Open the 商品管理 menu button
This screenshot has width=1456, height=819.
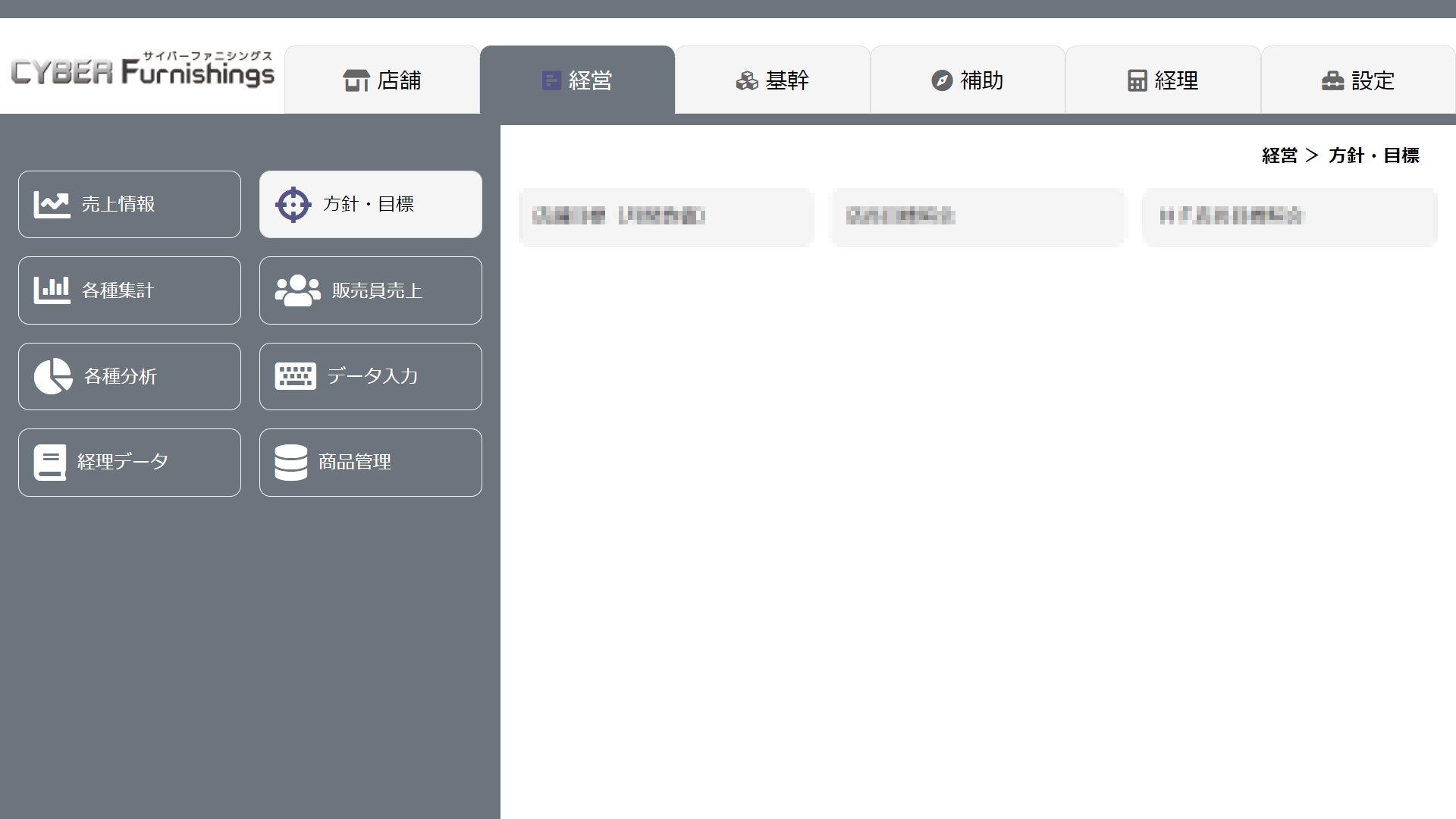point(371,463)
